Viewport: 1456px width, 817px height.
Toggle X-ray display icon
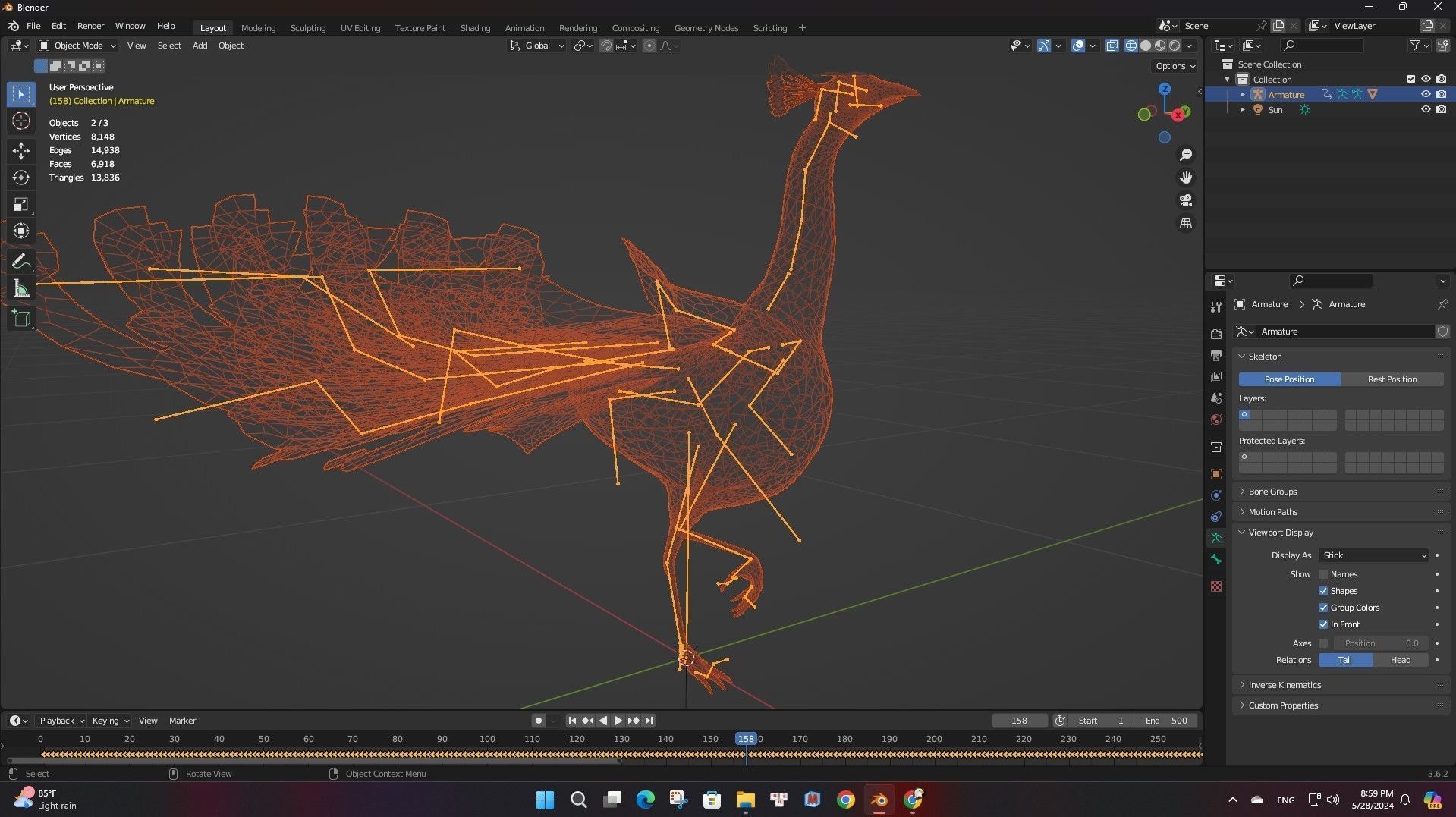coord(1112,46)
